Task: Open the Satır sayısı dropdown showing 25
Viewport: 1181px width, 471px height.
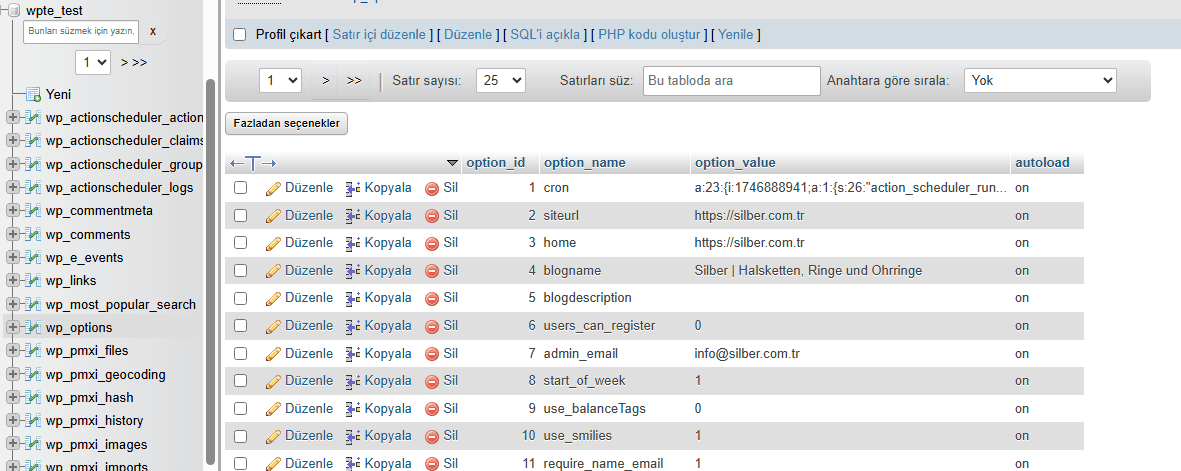Action: click(x=500, y=81)
